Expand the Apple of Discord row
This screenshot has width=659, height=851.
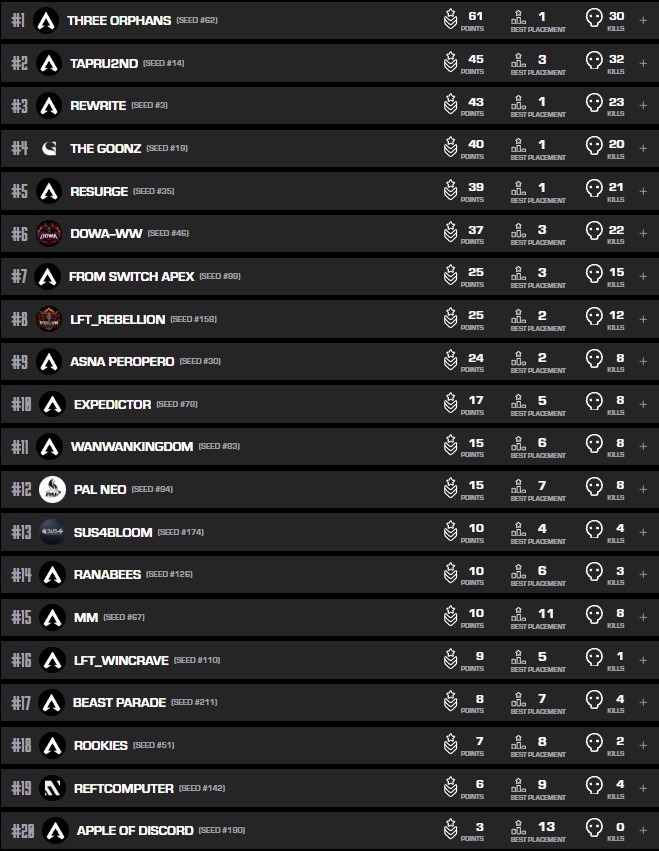pos(643,830)
